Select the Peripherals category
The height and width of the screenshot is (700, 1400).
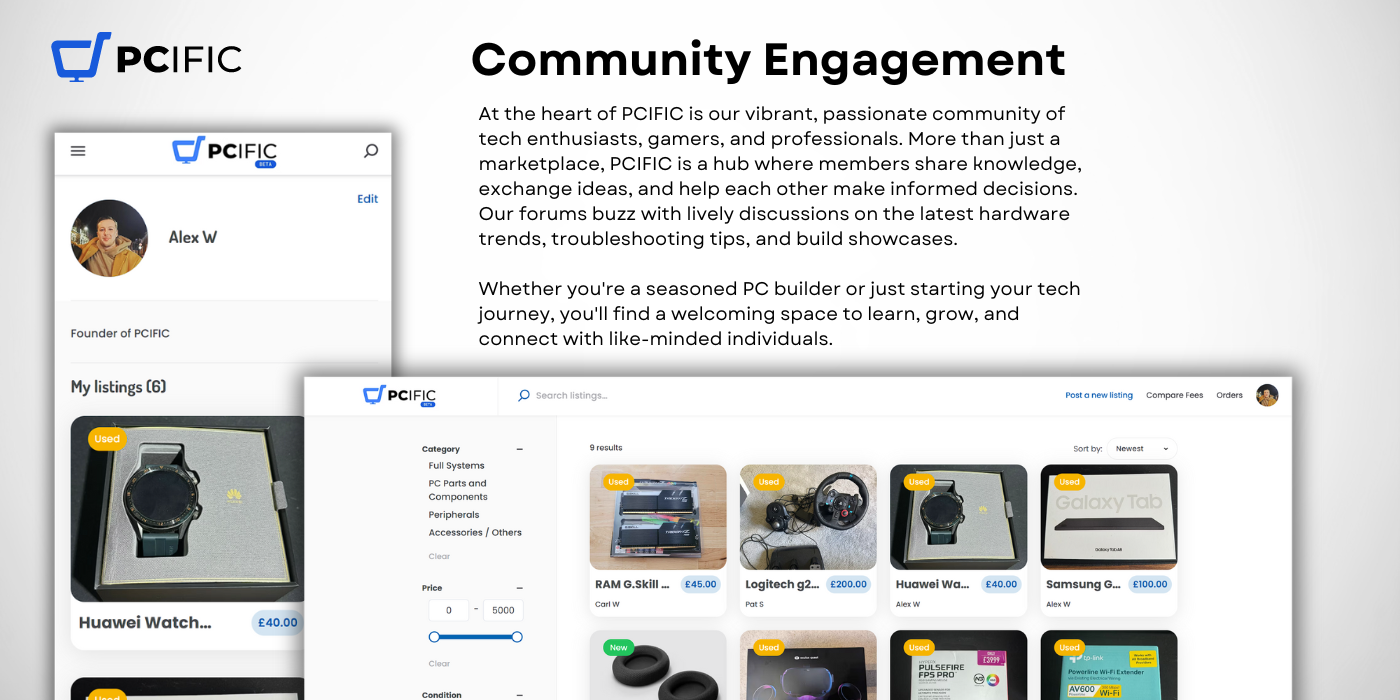[x=454, y=515]
